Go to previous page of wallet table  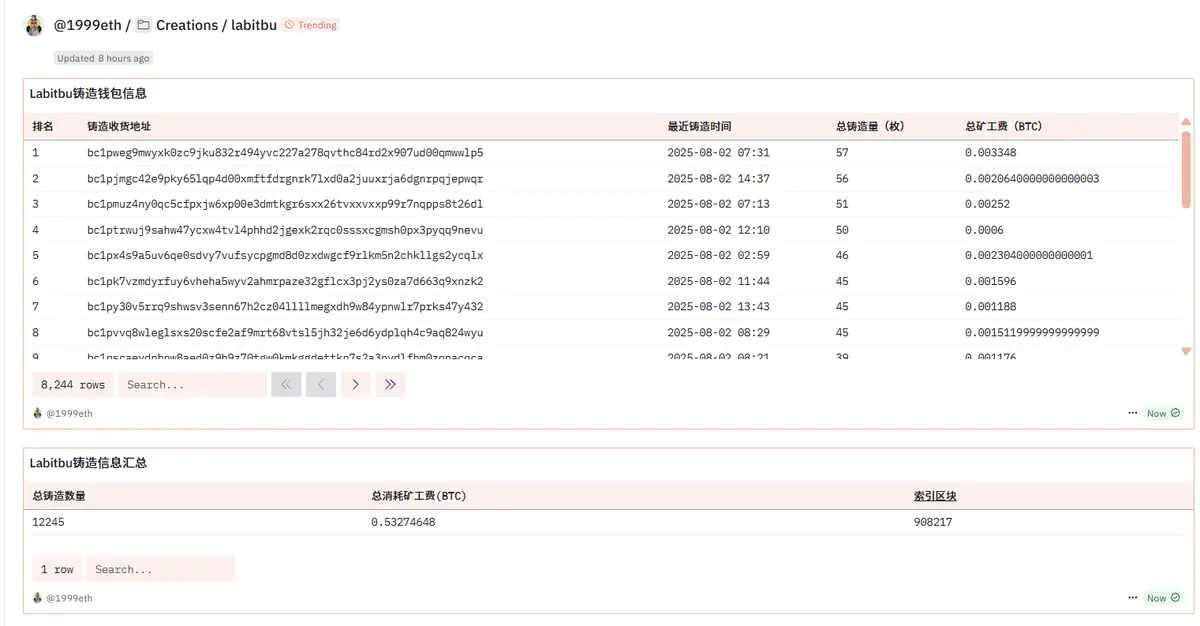(321, 384)
